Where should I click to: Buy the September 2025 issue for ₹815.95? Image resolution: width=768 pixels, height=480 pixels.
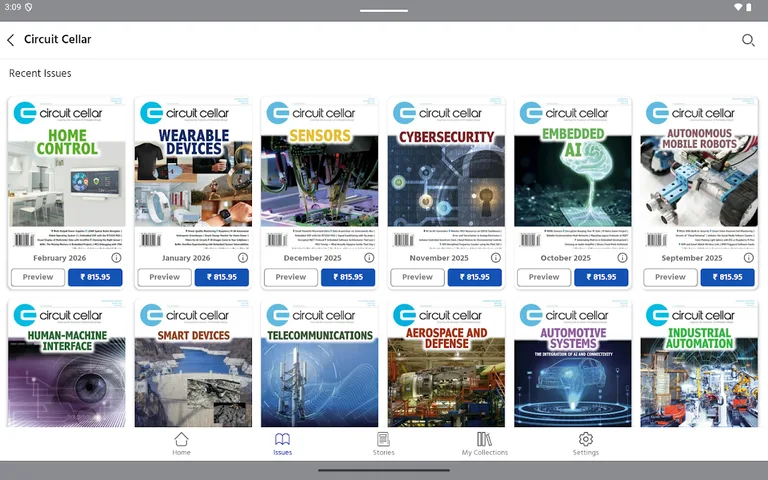[x=728, y=277]
